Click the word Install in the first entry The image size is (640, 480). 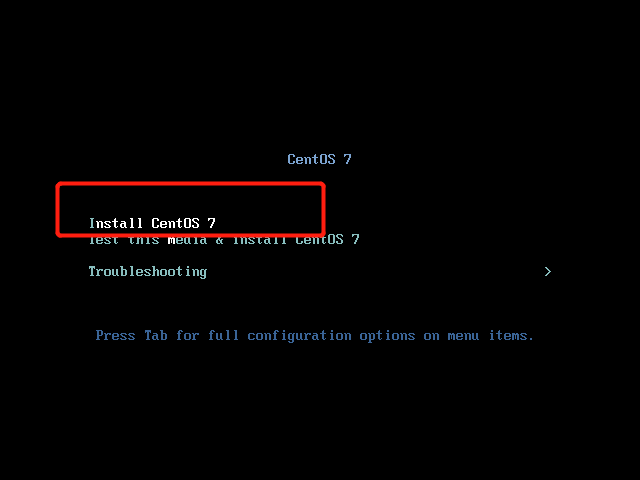coord(116,223)
